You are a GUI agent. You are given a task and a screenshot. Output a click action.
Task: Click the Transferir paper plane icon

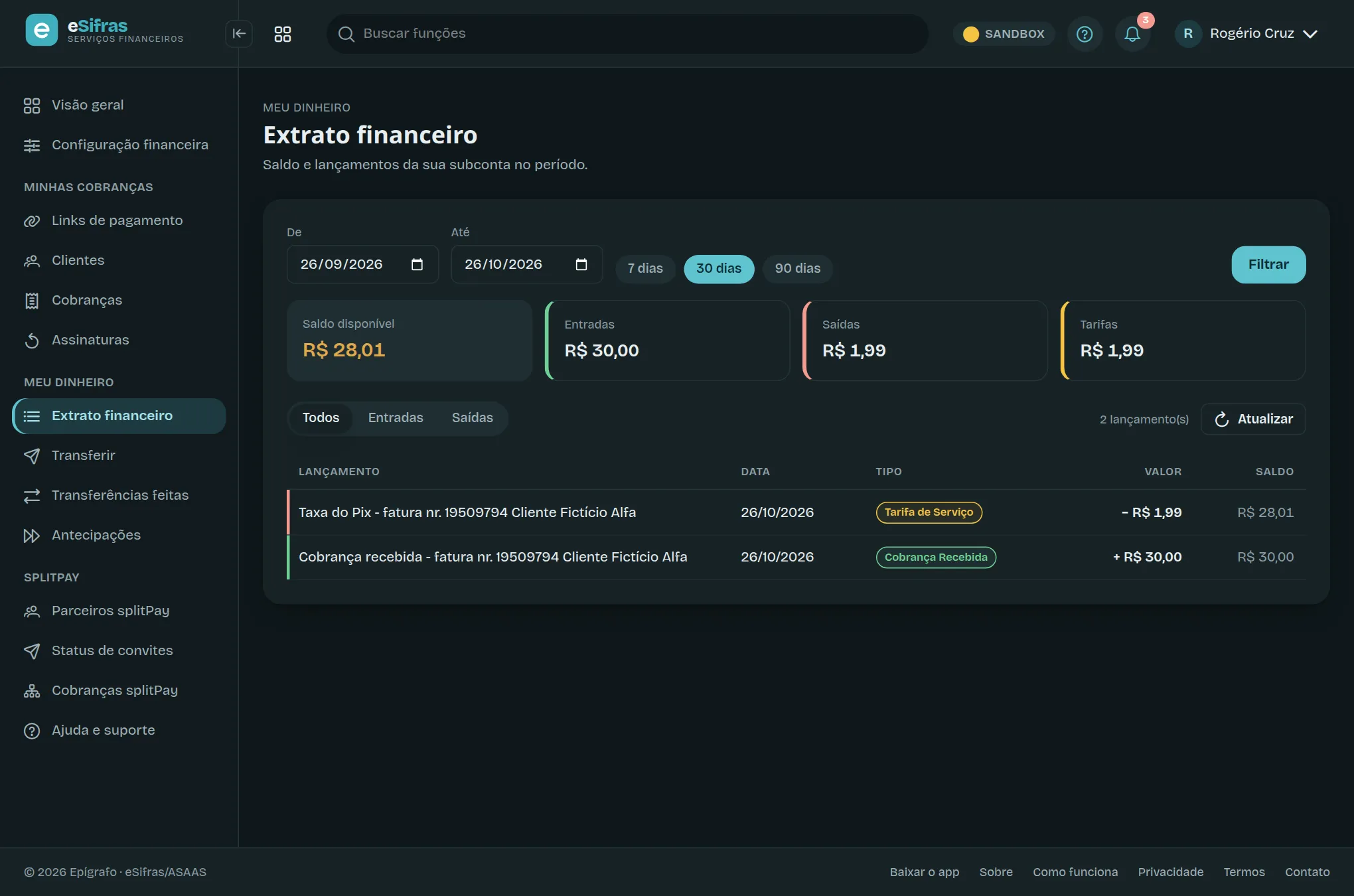tap(32, 456)
